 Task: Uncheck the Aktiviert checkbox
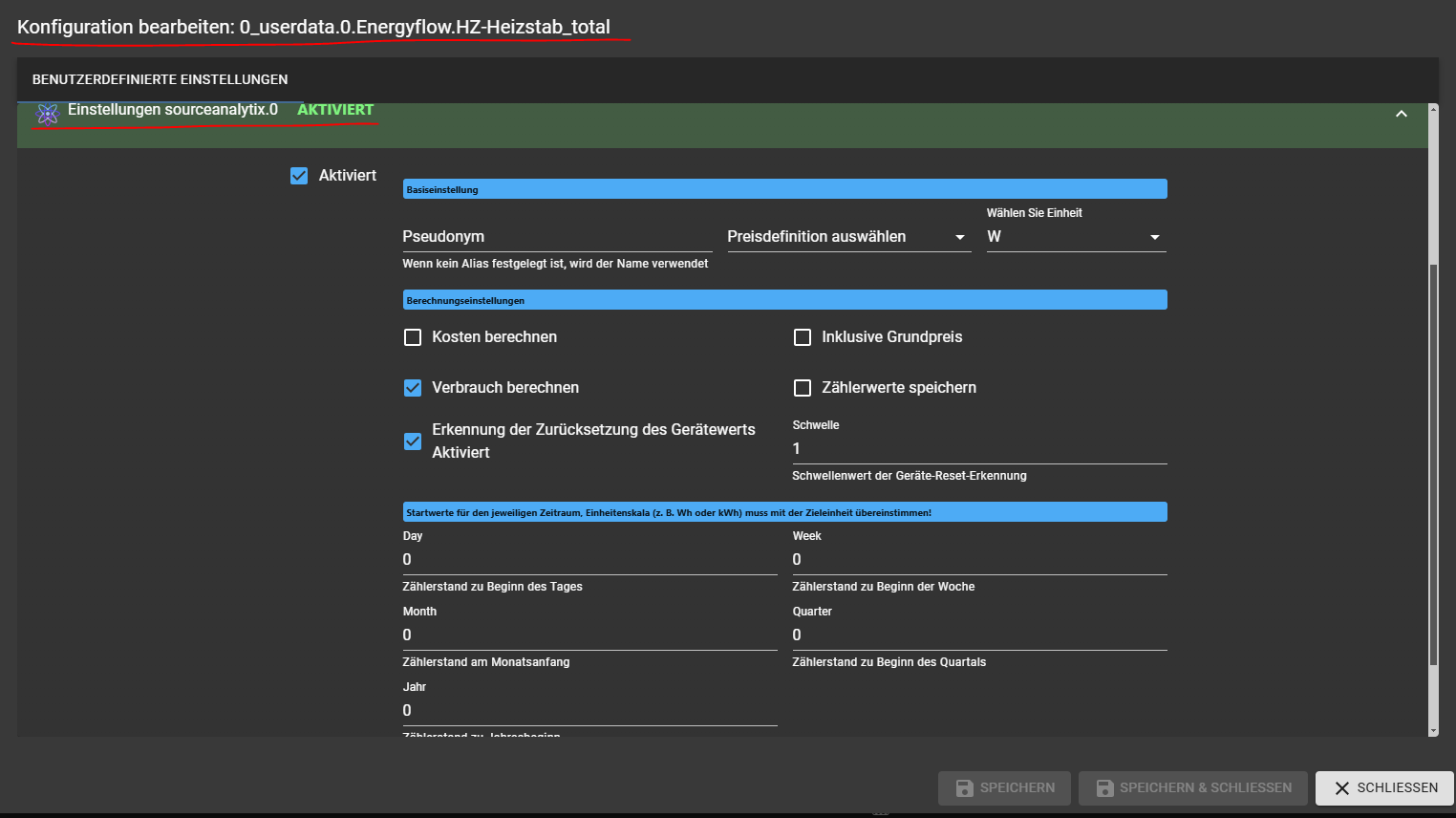point(299,176)
